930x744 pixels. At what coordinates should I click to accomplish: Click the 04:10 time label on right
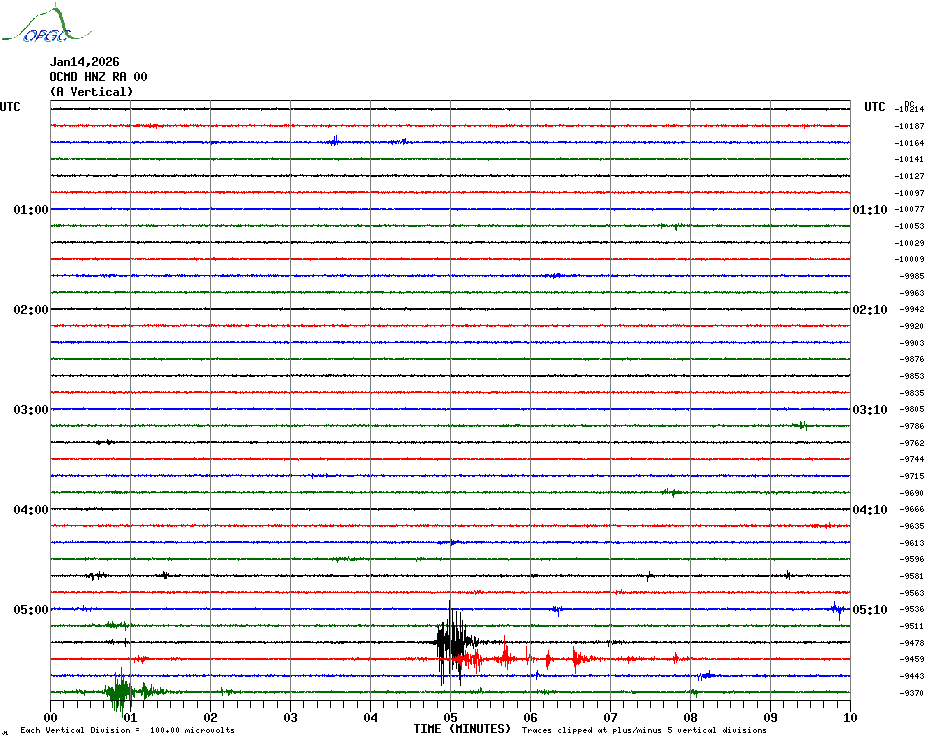pos(869,510)
